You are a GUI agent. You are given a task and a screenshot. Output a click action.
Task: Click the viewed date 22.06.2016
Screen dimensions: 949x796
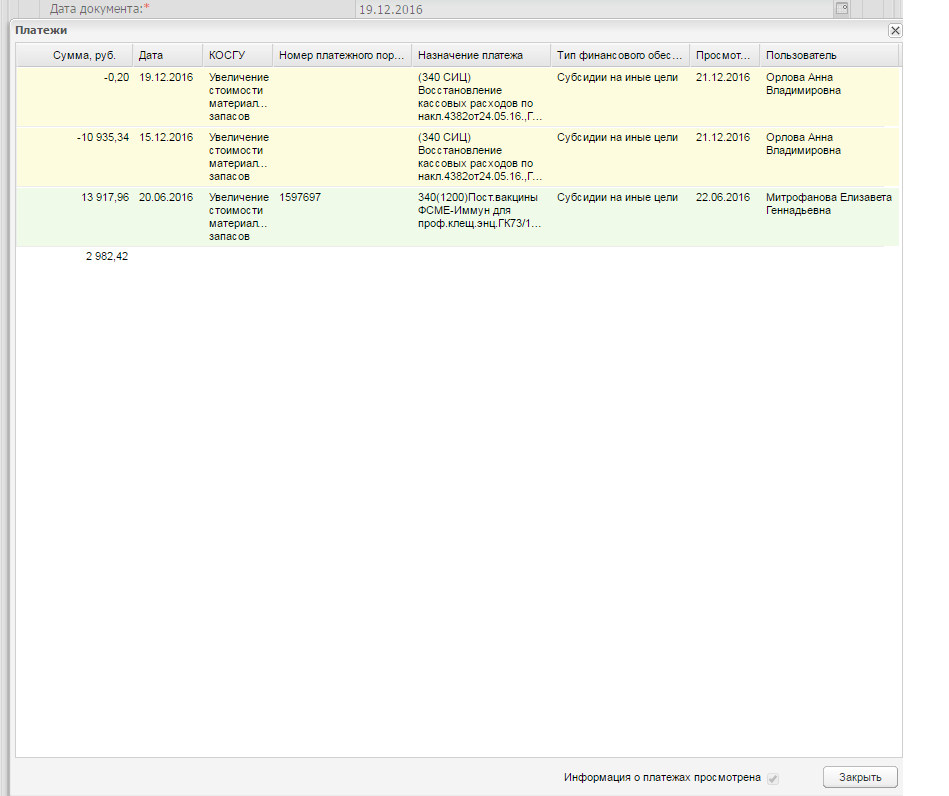[723, 197]
